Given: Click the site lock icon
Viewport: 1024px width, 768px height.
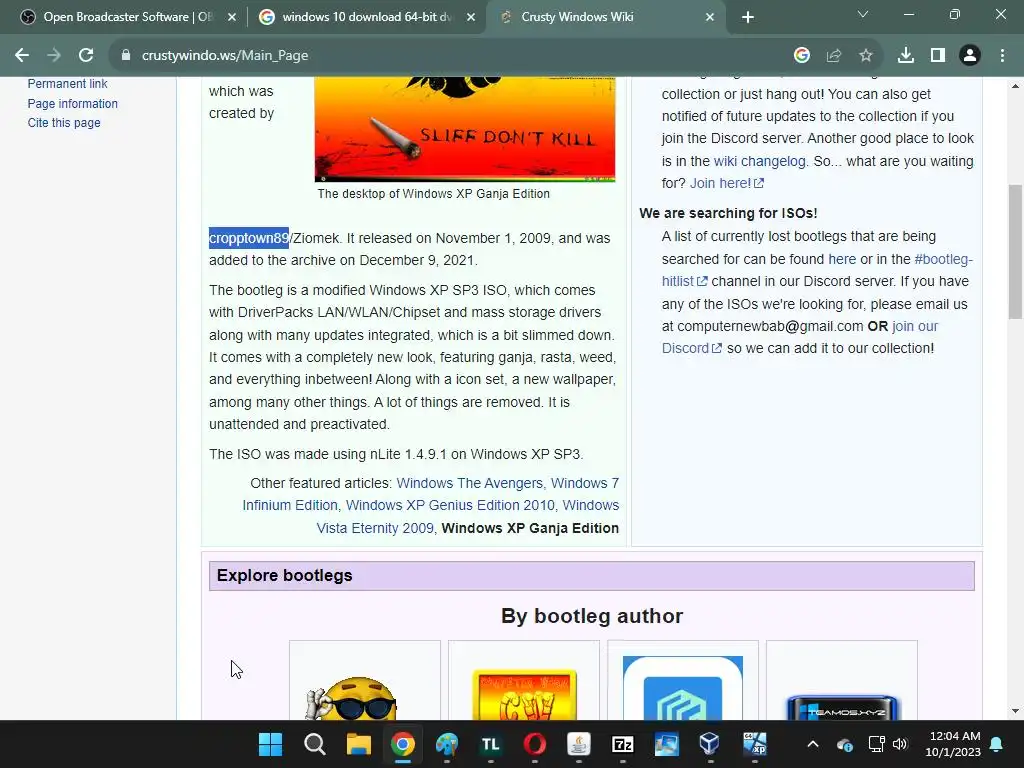Looking at the screenshot, I should click(126, 56).
